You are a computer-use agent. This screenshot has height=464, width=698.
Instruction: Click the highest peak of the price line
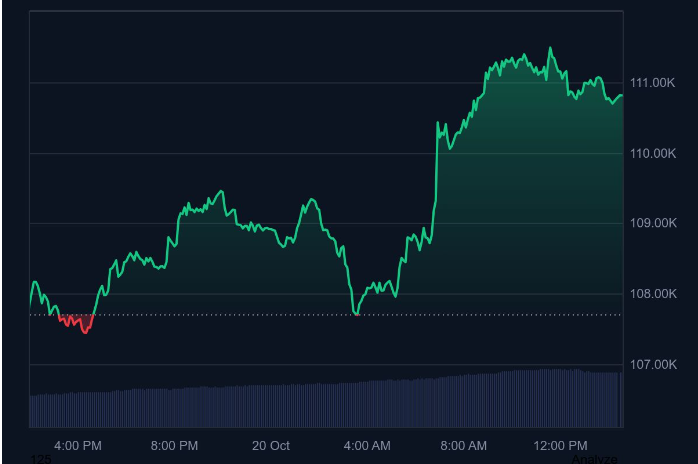[549, 48]
